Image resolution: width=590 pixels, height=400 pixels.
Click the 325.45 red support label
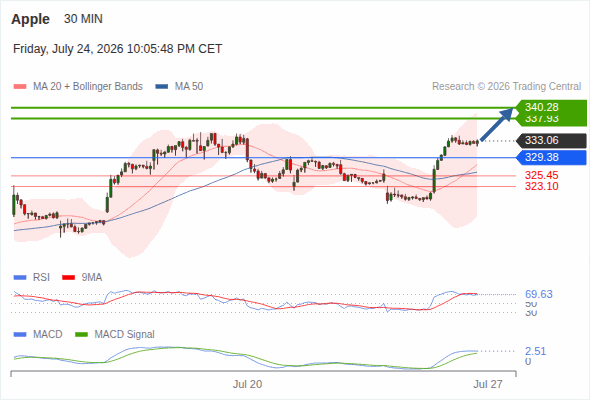tap(541, 175)
